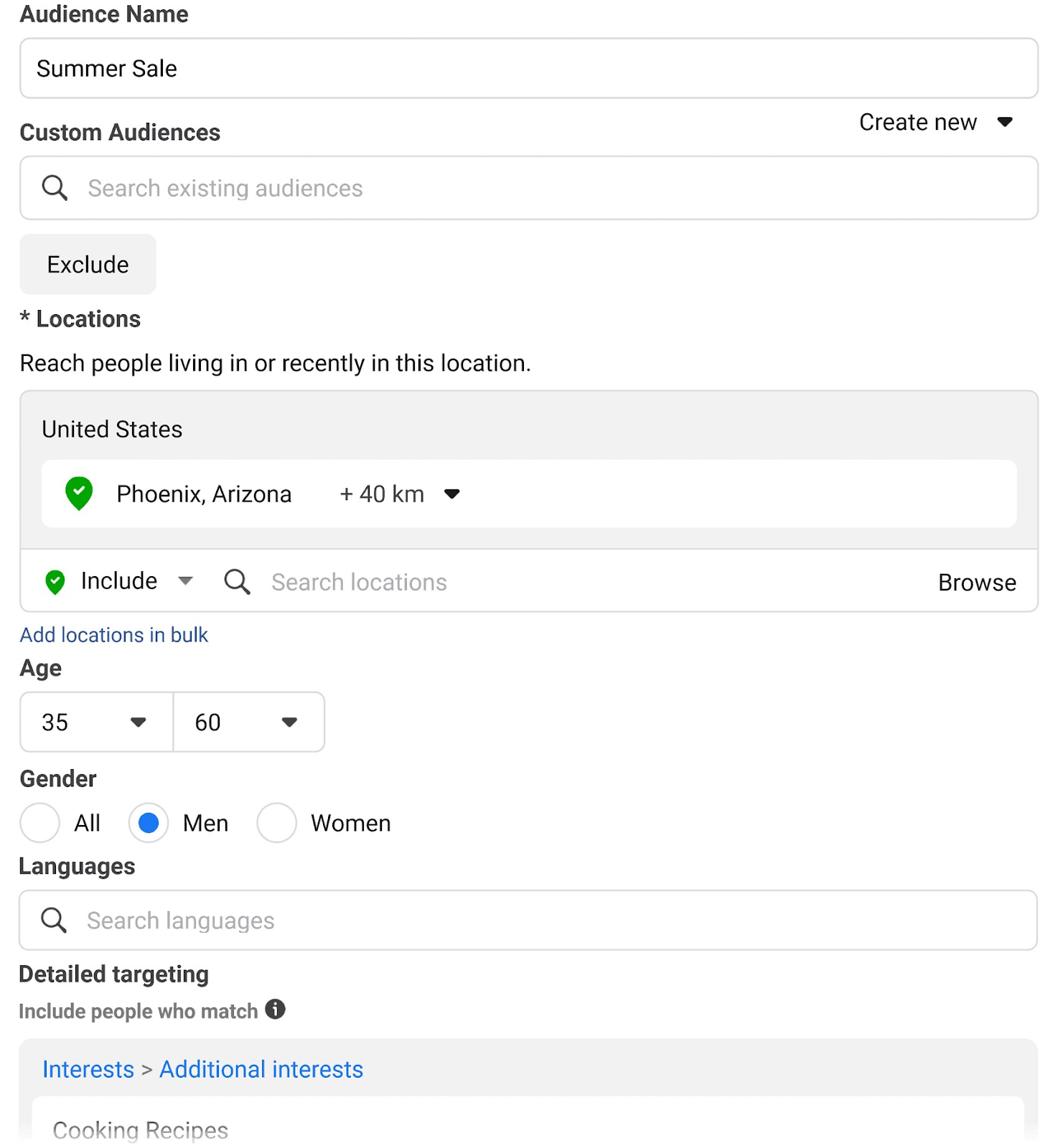Click the magnifier icon in Custom Audiences search
The width and height of the screenshot is (1058, 1148).
(55, 188)
